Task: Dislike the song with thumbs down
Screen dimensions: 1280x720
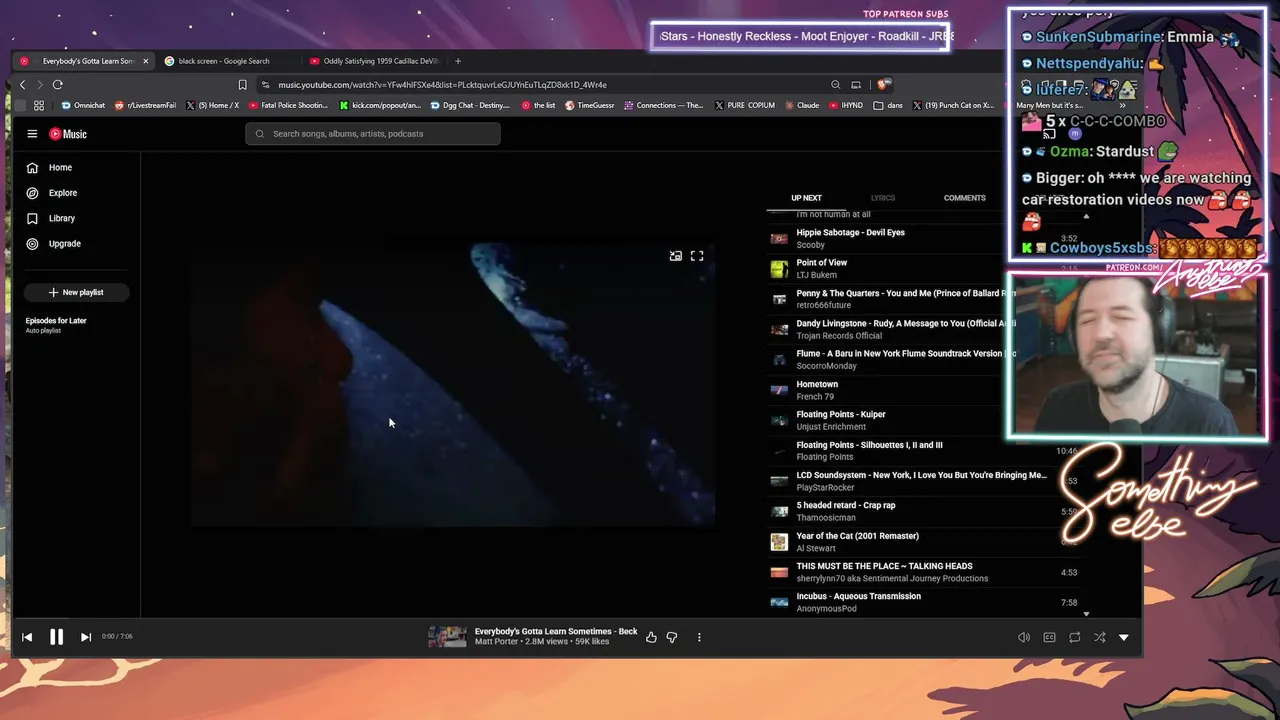Action: coord(672,637)
